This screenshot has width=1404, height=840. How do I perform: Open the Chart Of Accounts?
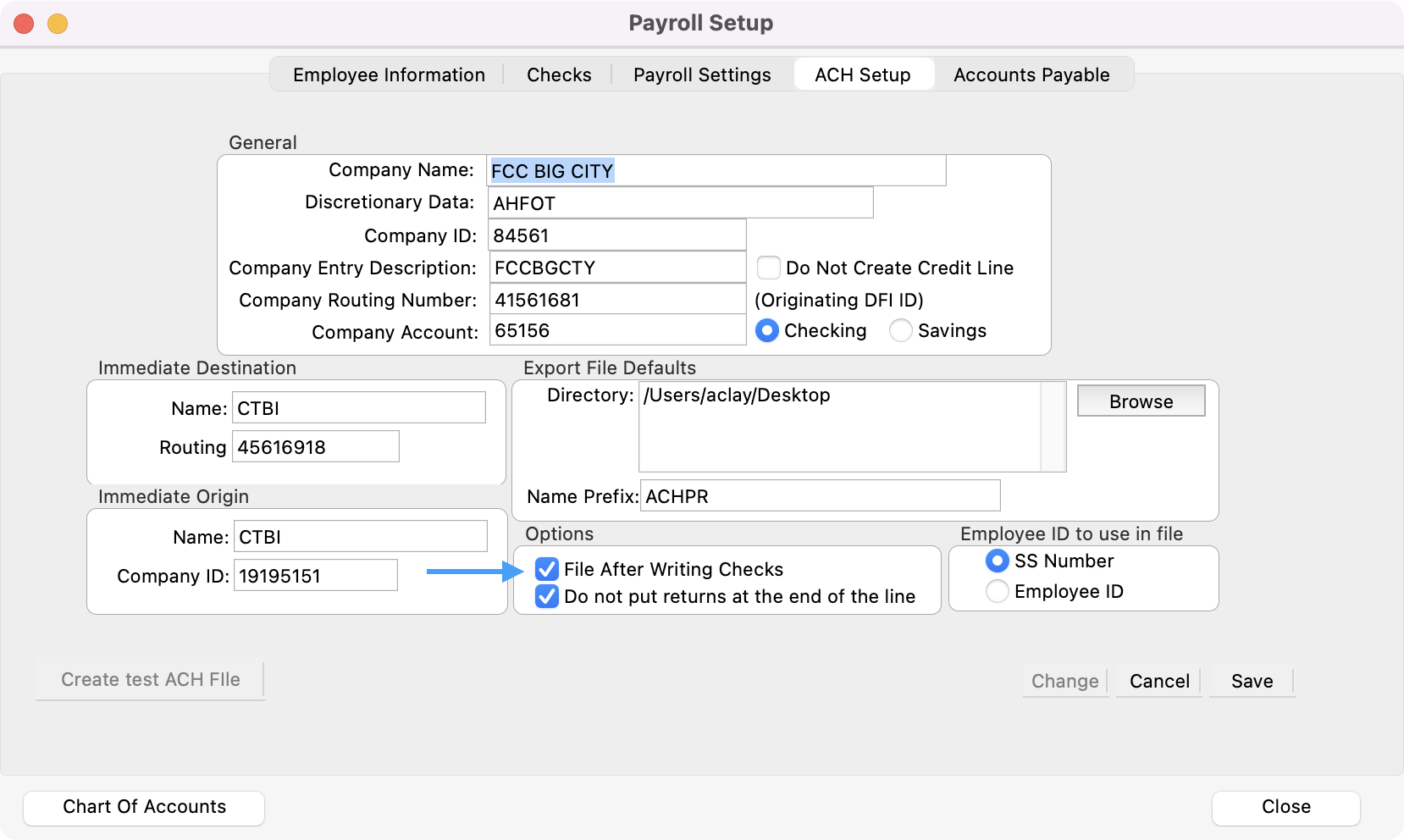(x=144, y=807)
